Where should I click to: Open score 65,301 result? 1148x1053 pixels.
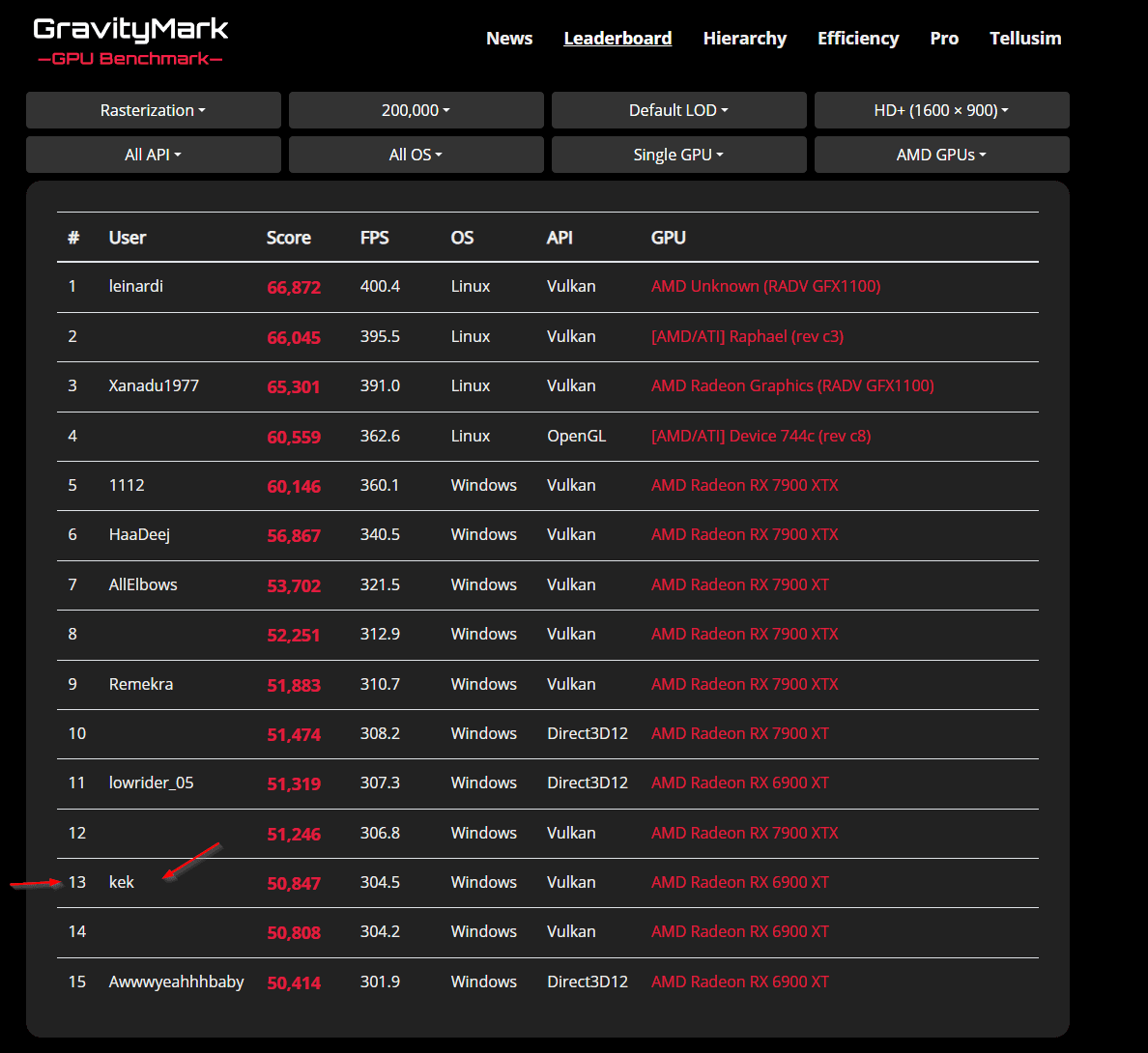tap(294, 387)
